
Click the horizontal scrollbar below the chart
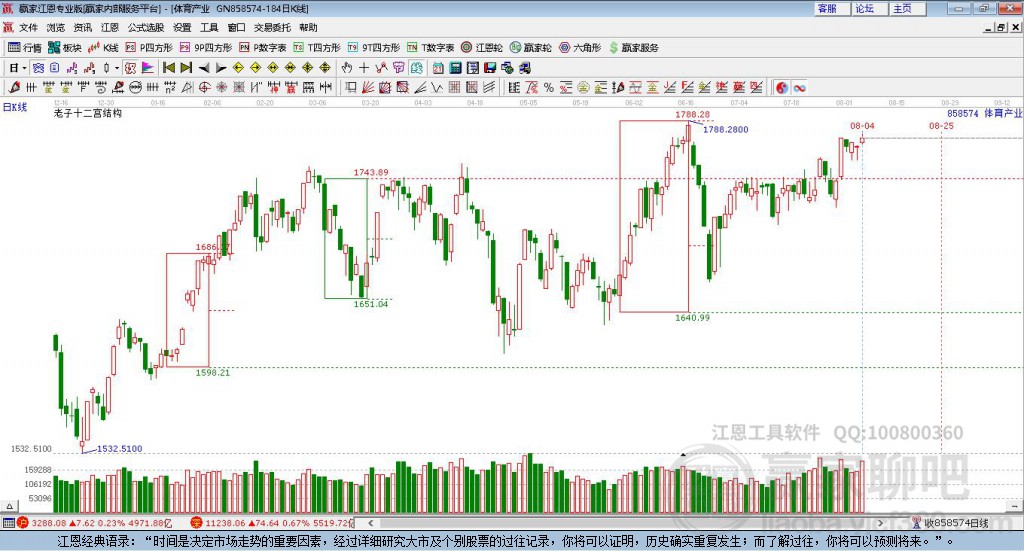pos(625,523)
